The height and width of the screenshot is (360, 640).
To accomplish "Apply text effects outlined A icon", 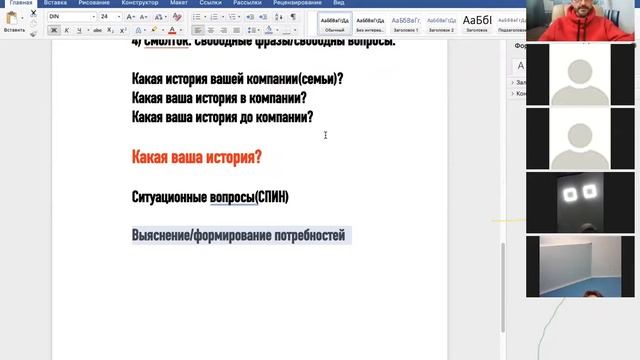I will (x=138, y=30).
